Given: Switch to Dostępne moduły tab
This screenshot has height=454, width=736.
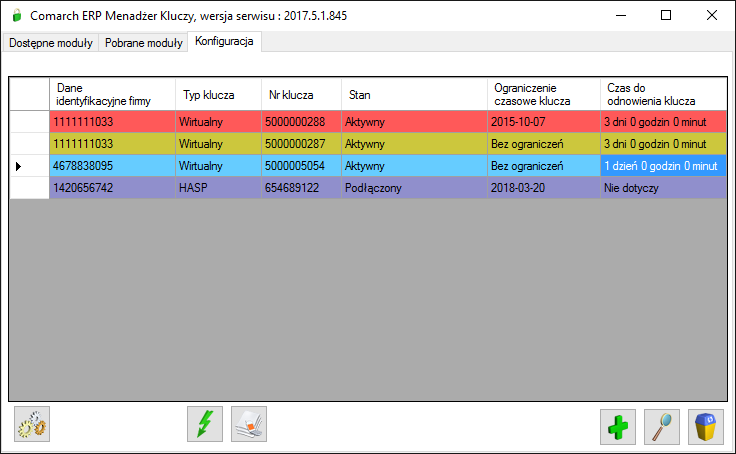Looking at the screenshot, I should click(51, 43).
